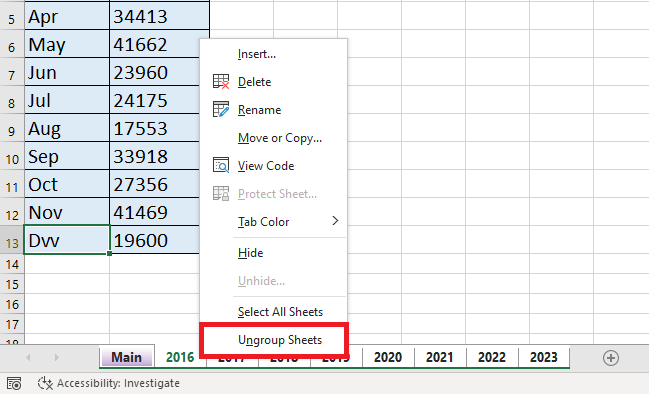Switch to the 2023 sheet tab
649x394 pixels.
coord(544,357)
